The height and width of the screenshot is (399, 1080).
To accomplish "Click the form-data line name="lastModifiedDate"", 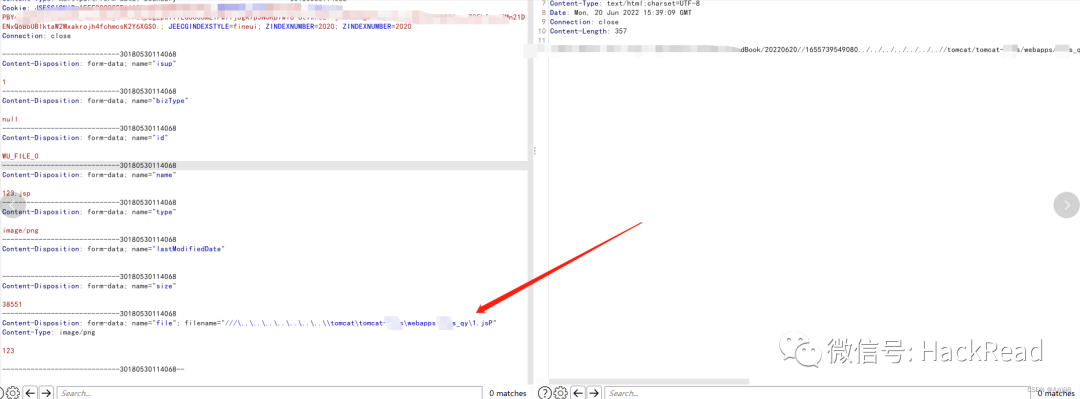I will coord(114,249).
